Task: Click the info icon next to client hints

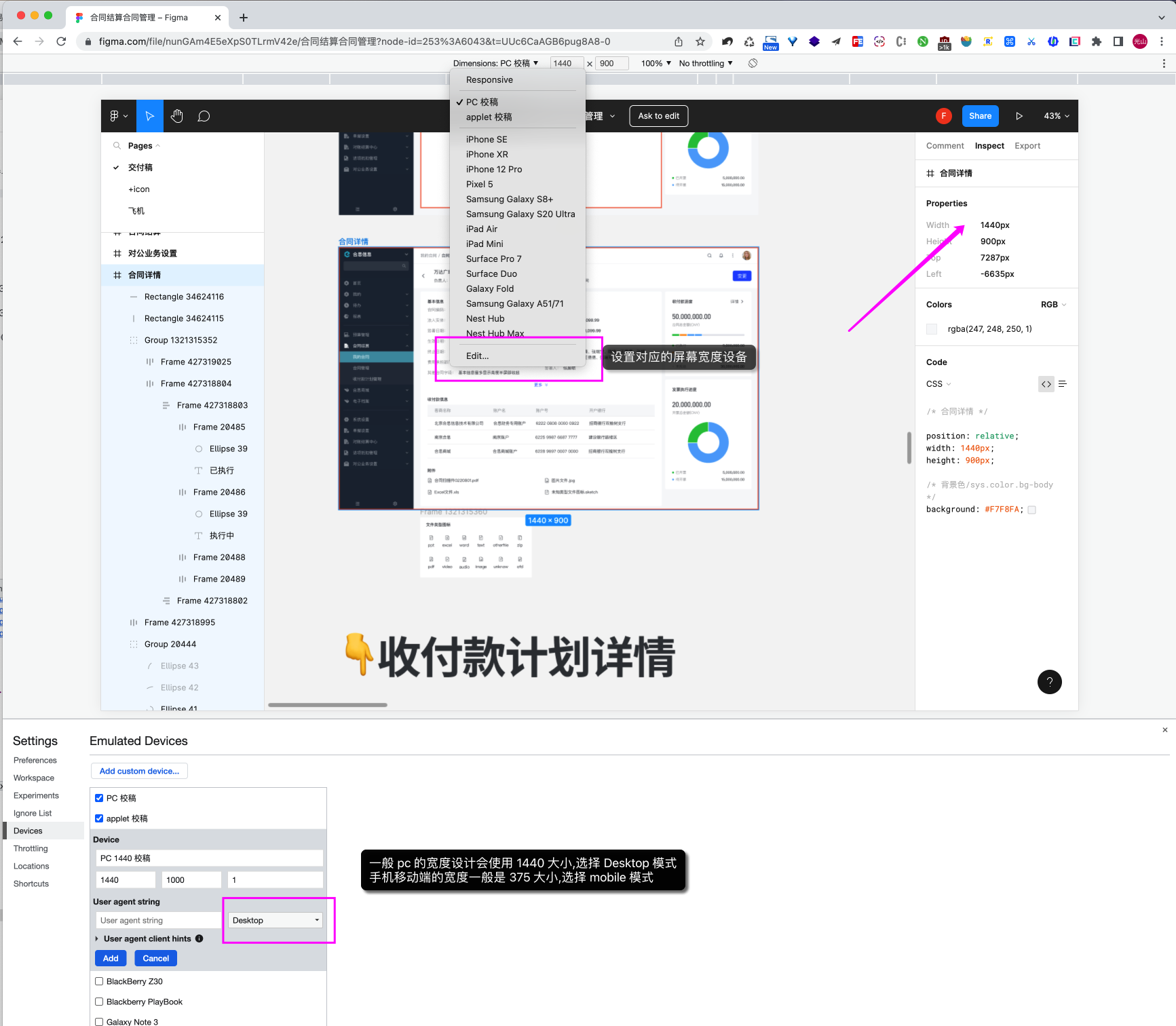Action: 200,938
